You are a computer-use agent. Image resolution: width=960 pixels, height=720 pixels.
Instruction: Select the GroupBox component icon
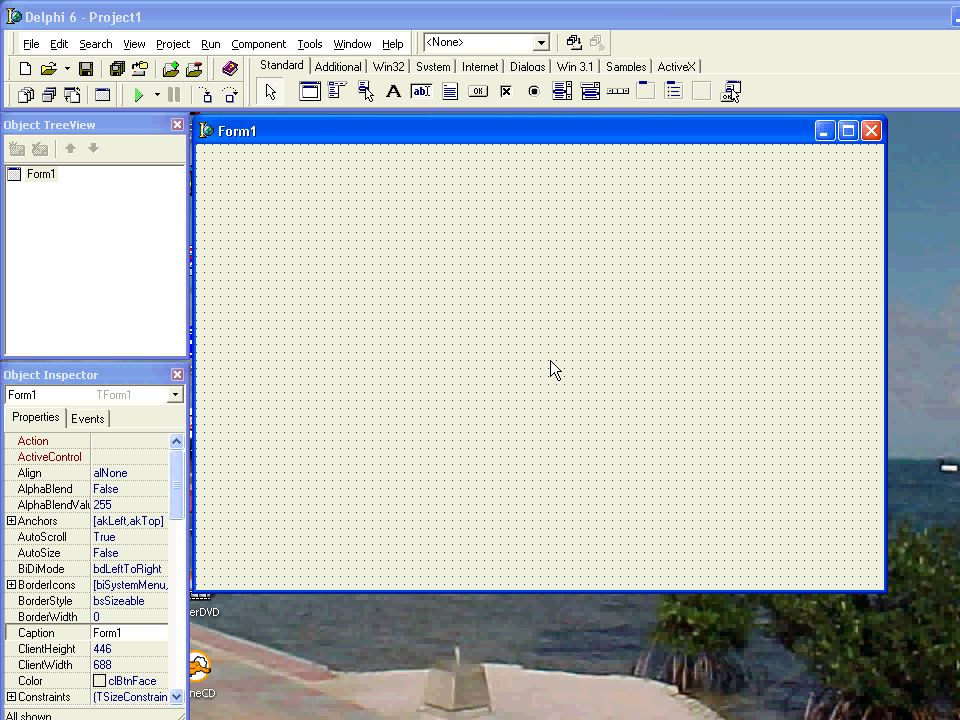tap(646, 92)
